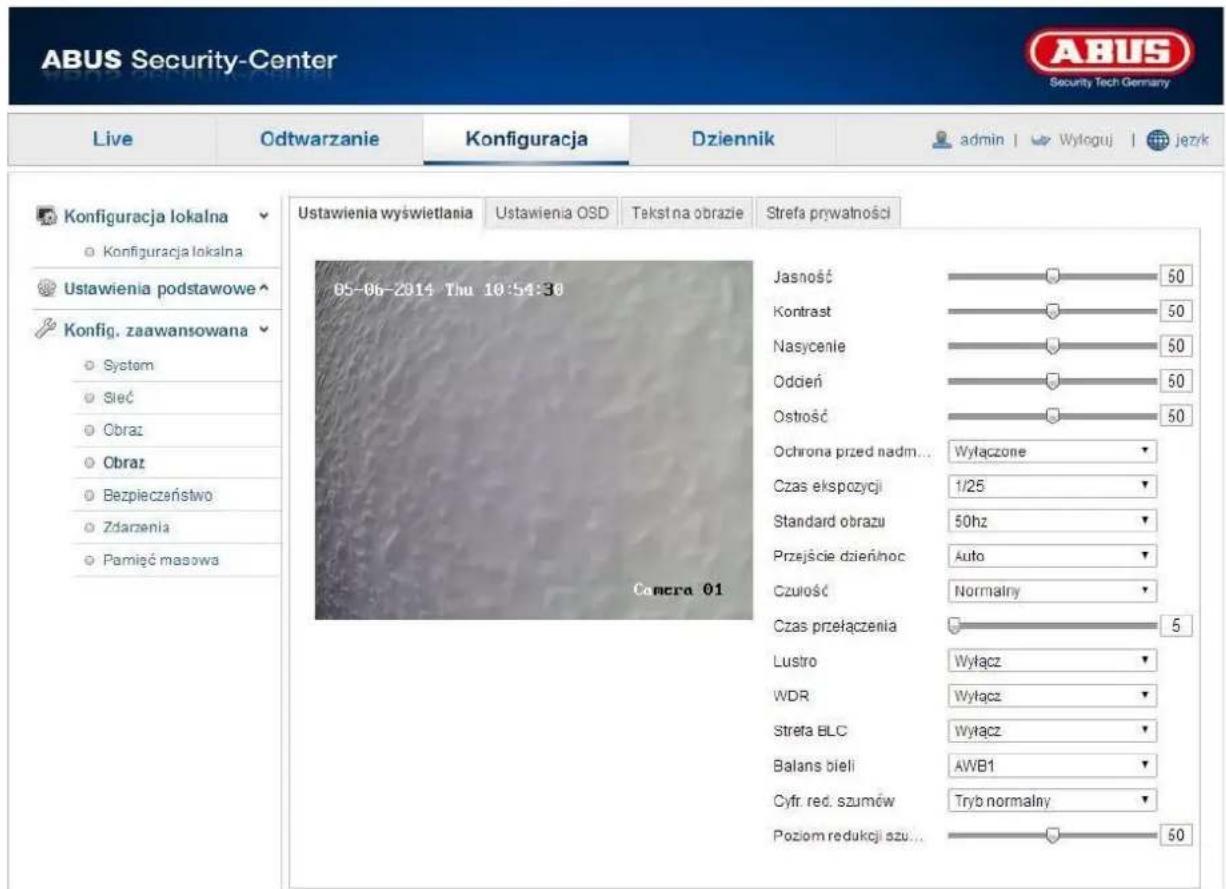1226x889 pixels.
Task: Click the Odcień slider handle
Action: tap(1052, 381)
